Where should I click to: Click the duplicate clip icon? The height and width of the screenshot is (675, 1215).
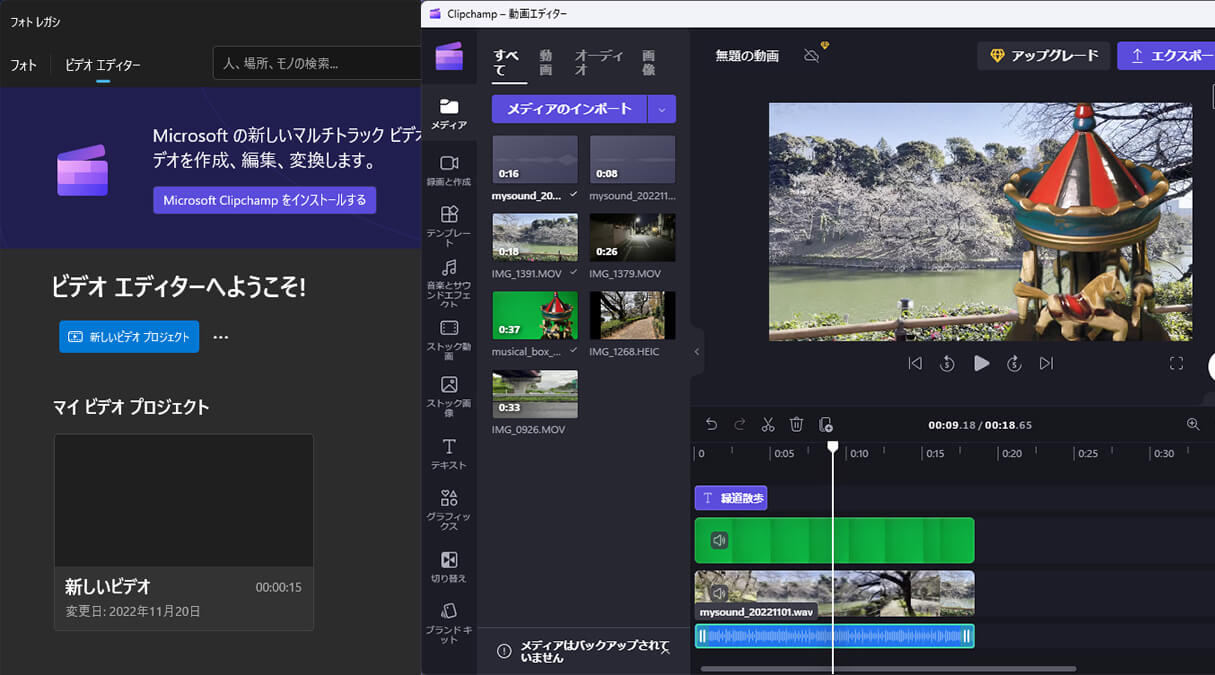(824, 424)
